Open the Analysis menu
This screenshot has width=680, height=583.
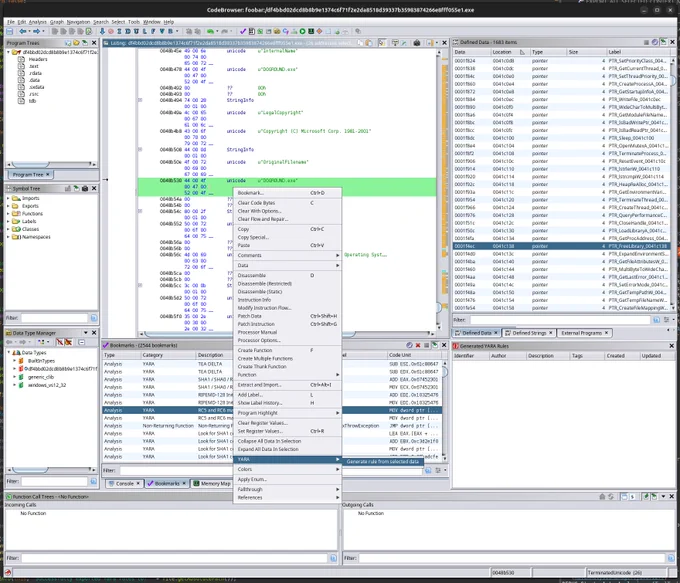point(37,22)
